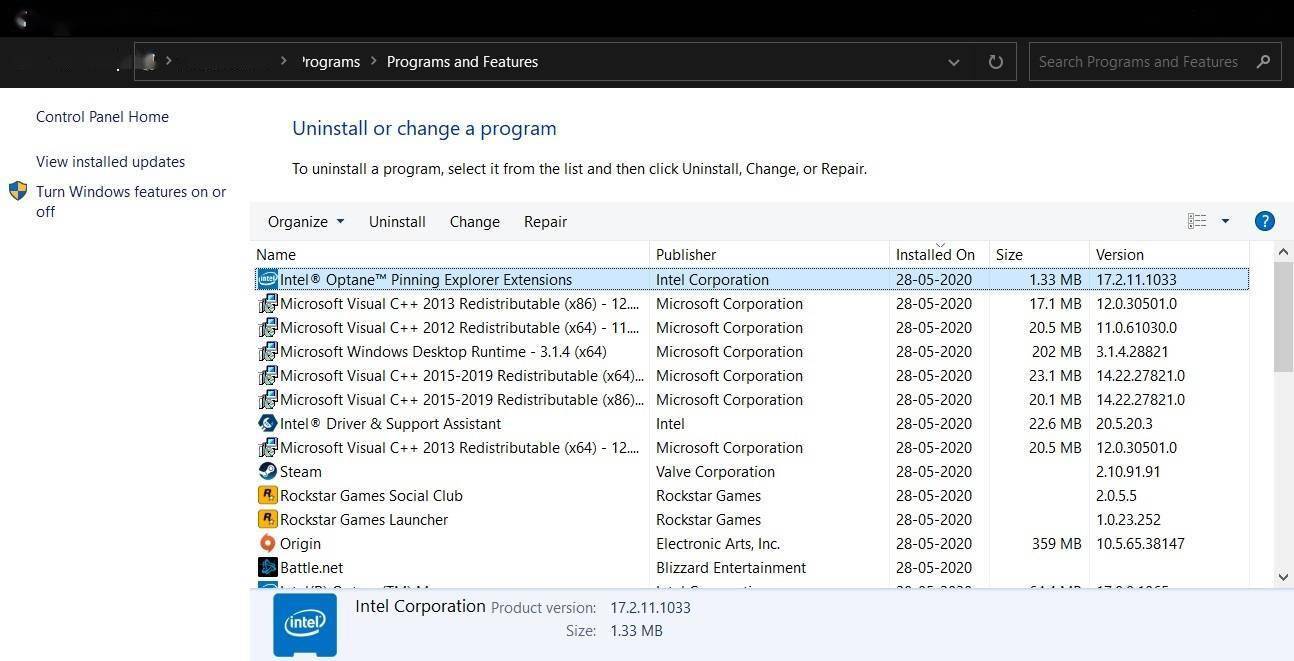
Task: Go to Programs in the breadcrumb
Action: click(329, 62)
